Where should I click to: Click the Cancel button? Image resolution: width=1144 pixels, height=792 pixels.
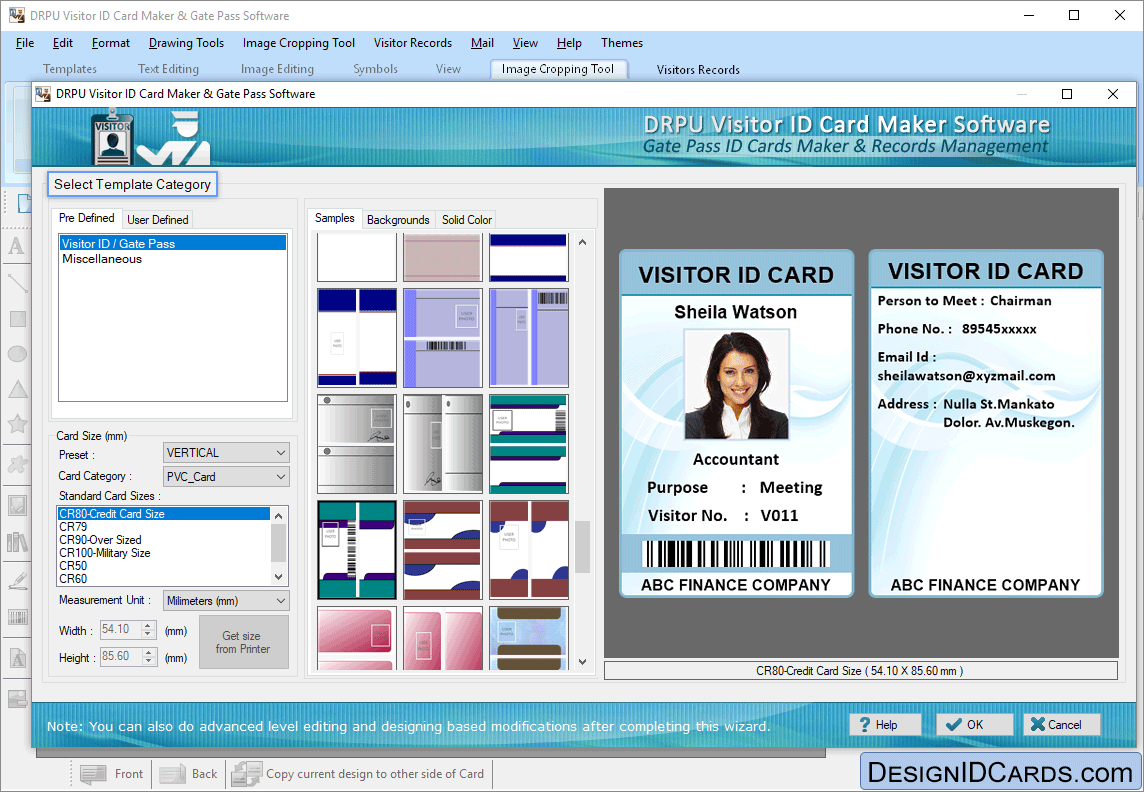[x=1062, y=724]
